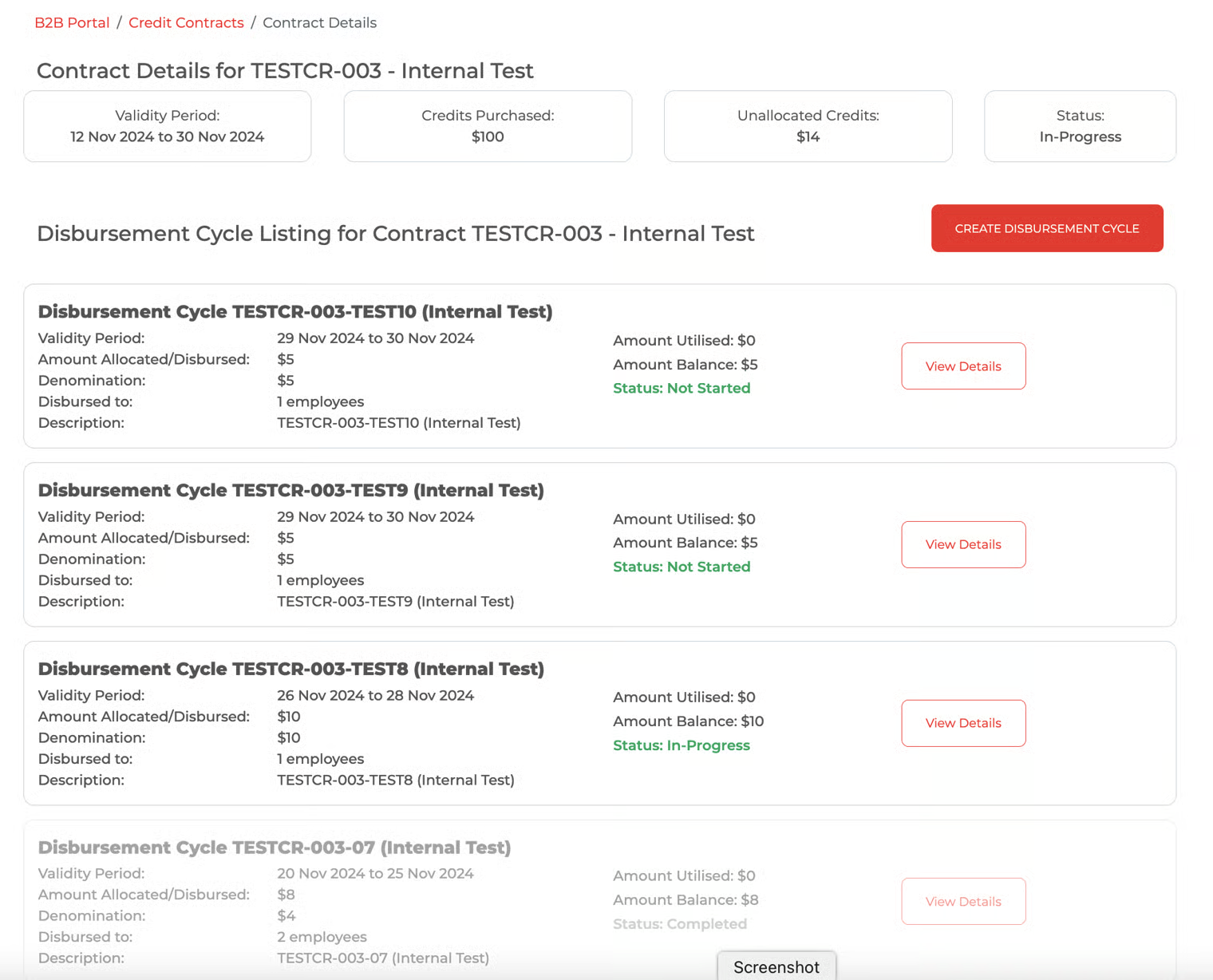Image resolution: width=1213 pixels, height=980 pixels.
Task: Click Status: Not Started on TEST10 cycle
Action: tap(682, 389)
